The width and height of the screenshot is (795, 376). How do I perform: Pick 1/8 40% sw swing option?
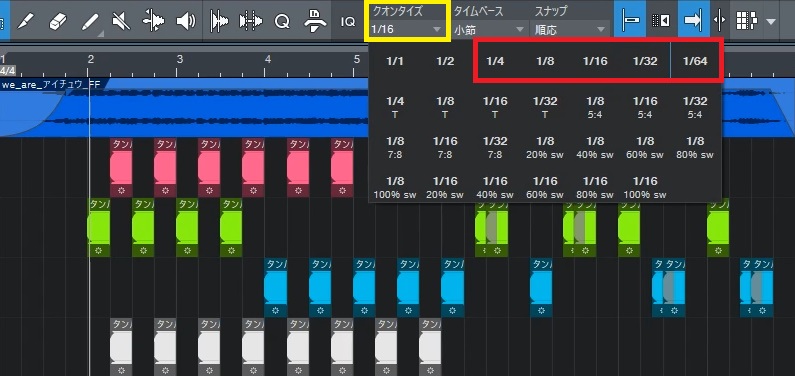(595, 147)
